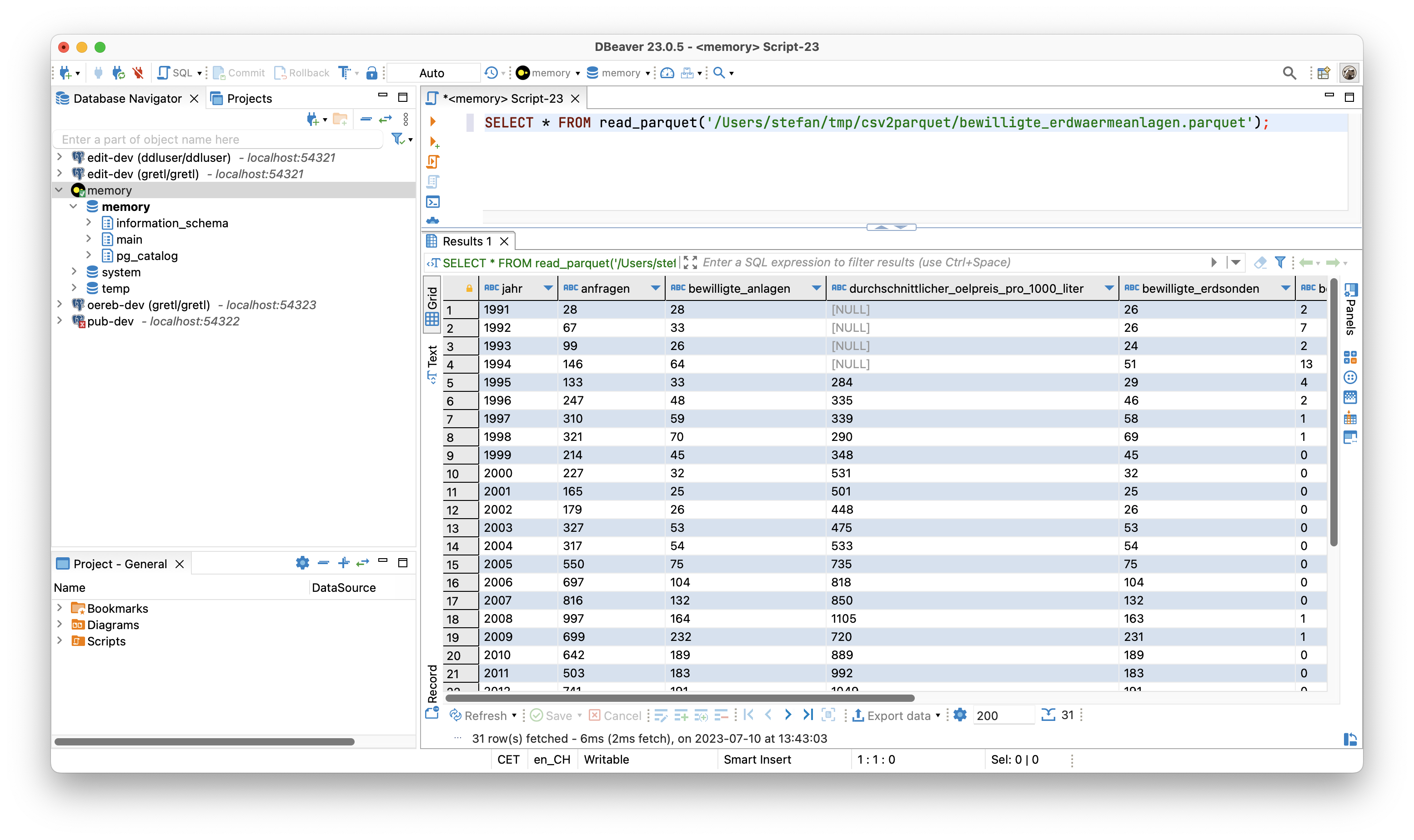Run the SQL statement with the orange arrow

coord(432,121)
